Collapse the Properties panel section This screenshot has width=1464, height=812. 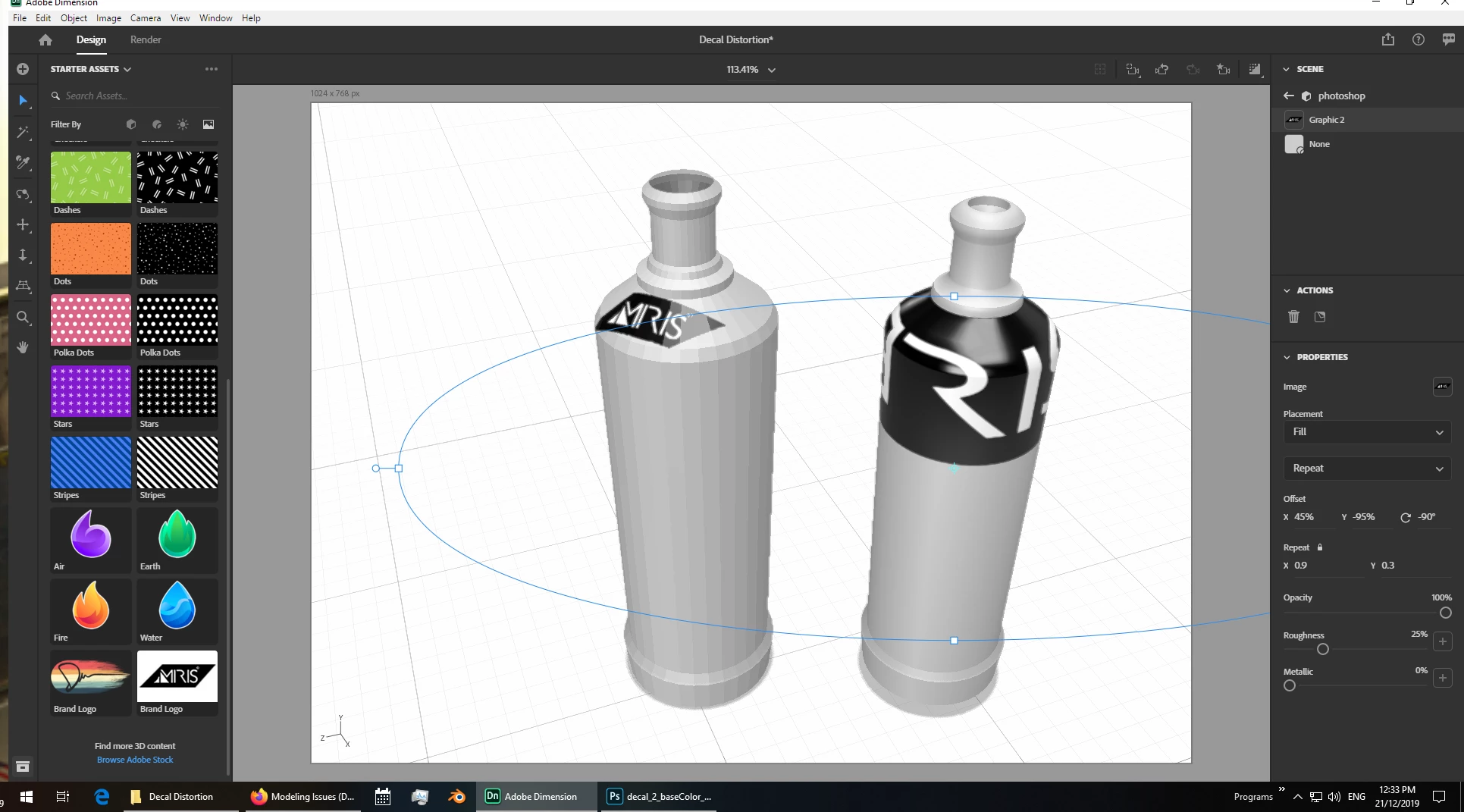pyautogui.click(x=1287, y=357)
